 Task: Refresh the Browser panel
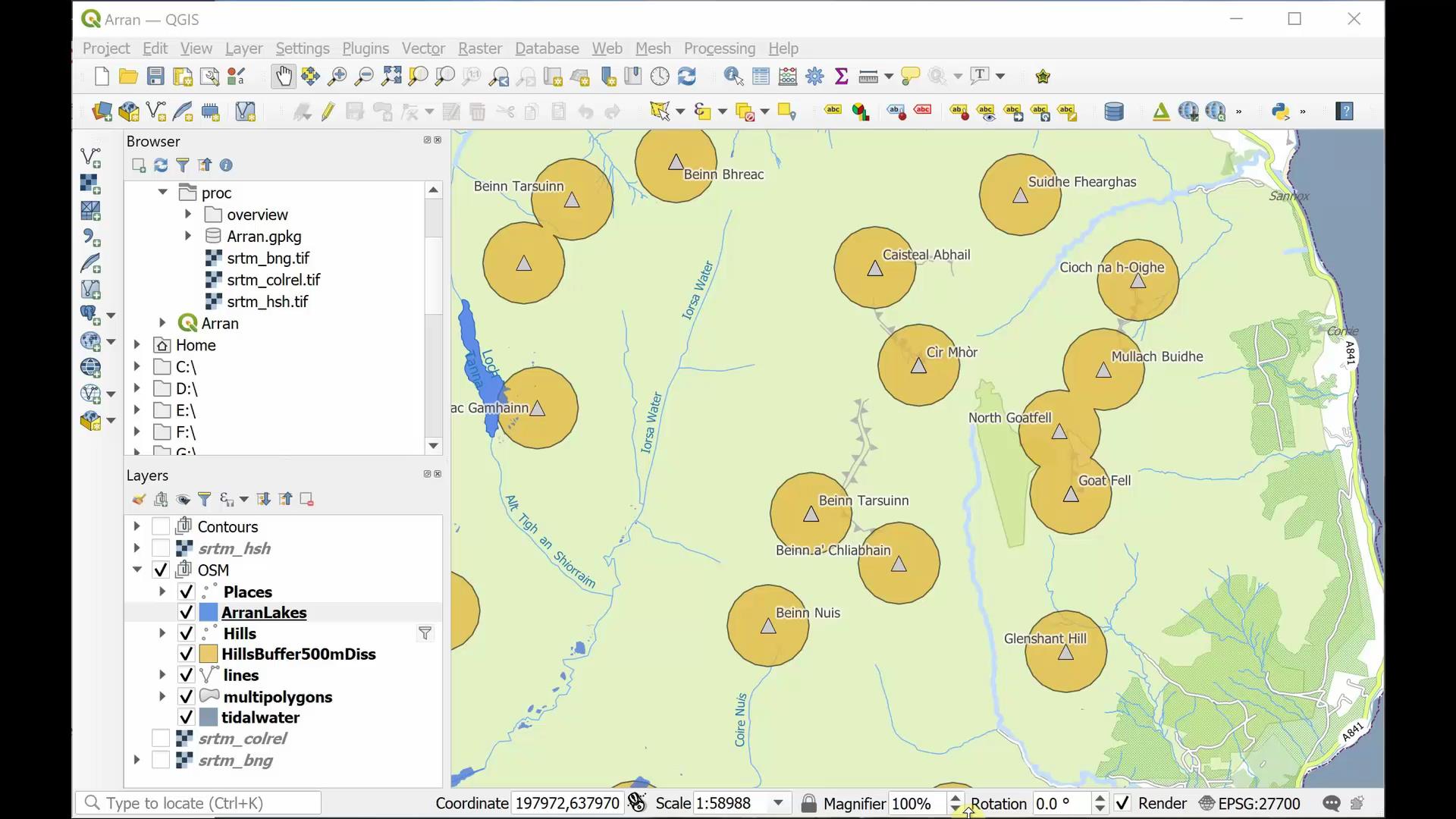coord(161,165)
